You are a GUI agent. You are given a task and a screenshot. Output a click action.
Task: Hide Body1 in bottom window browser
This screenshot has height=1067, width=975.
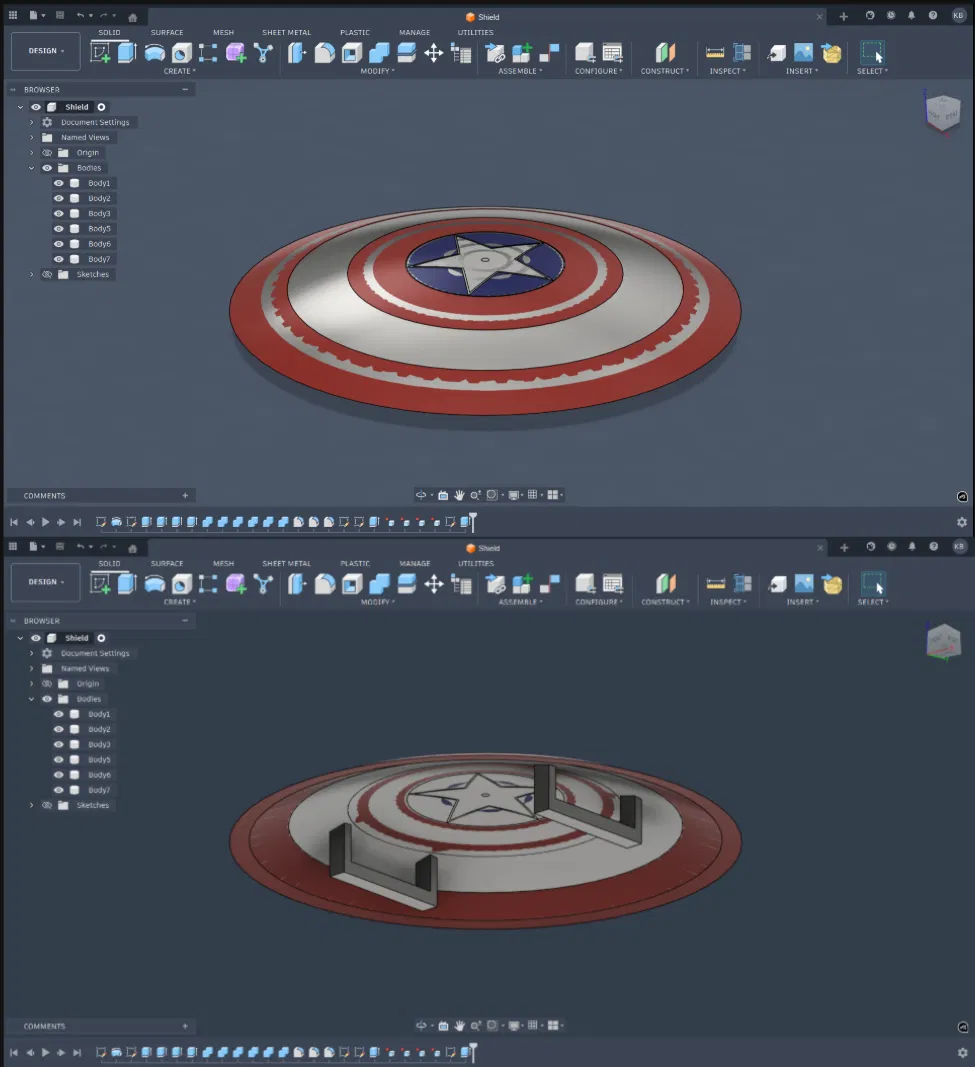point(59,714)
